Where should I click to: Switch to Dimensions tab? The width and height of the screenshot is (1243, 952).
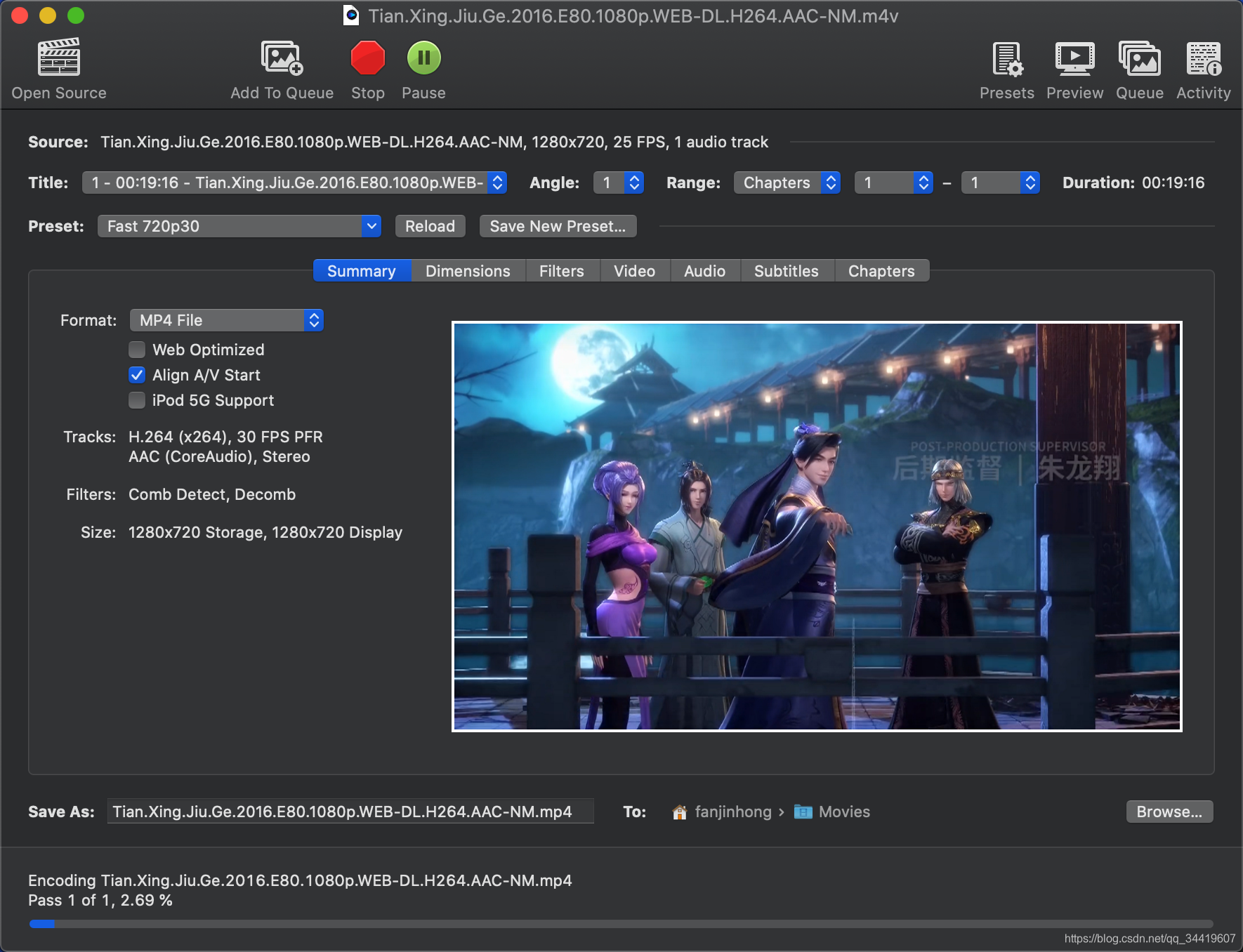point(468,271)
